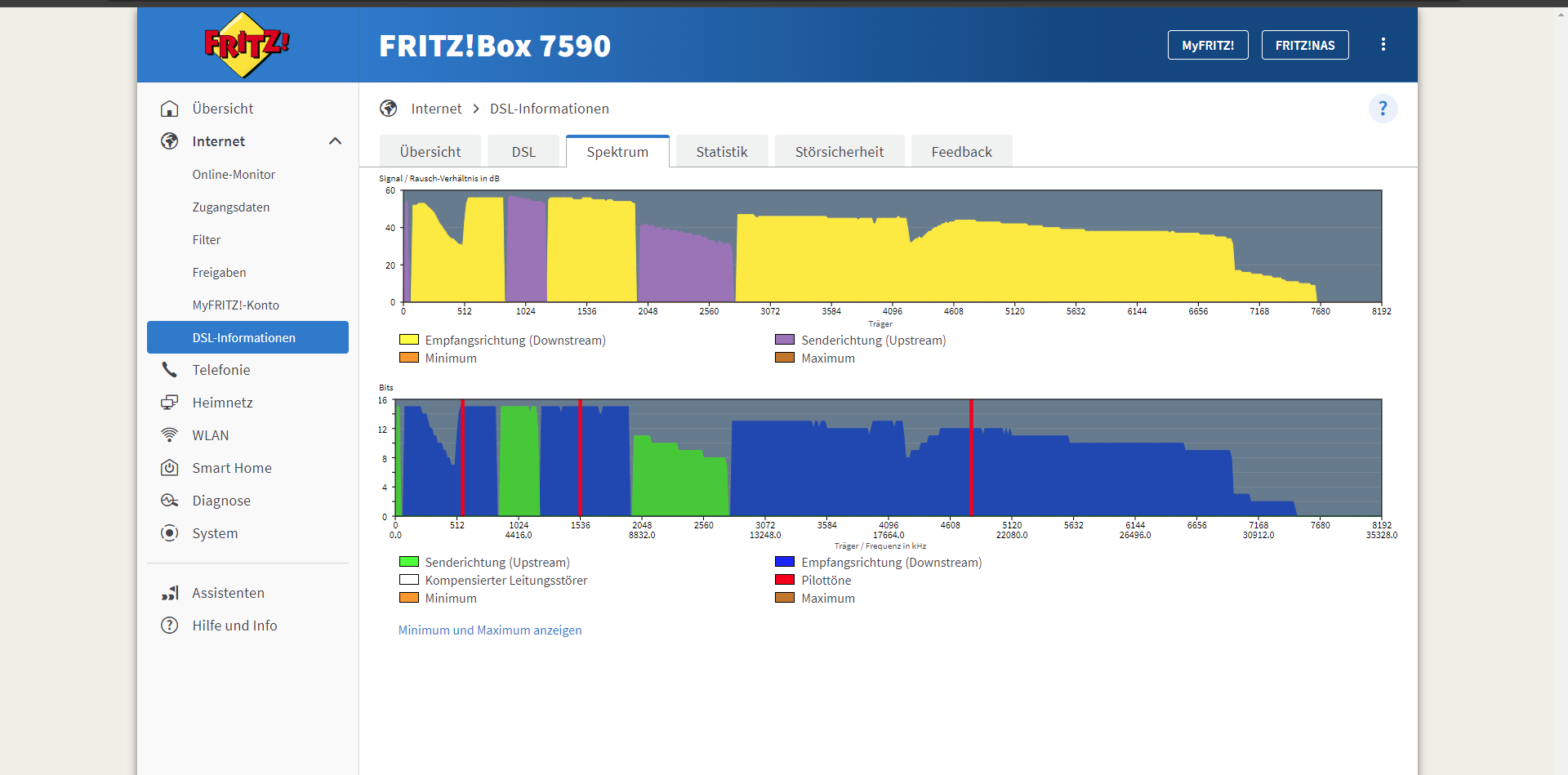Open Zugangsdaten in sidebar
This screenshot has height=775, width=1568.
click(231, 207)
